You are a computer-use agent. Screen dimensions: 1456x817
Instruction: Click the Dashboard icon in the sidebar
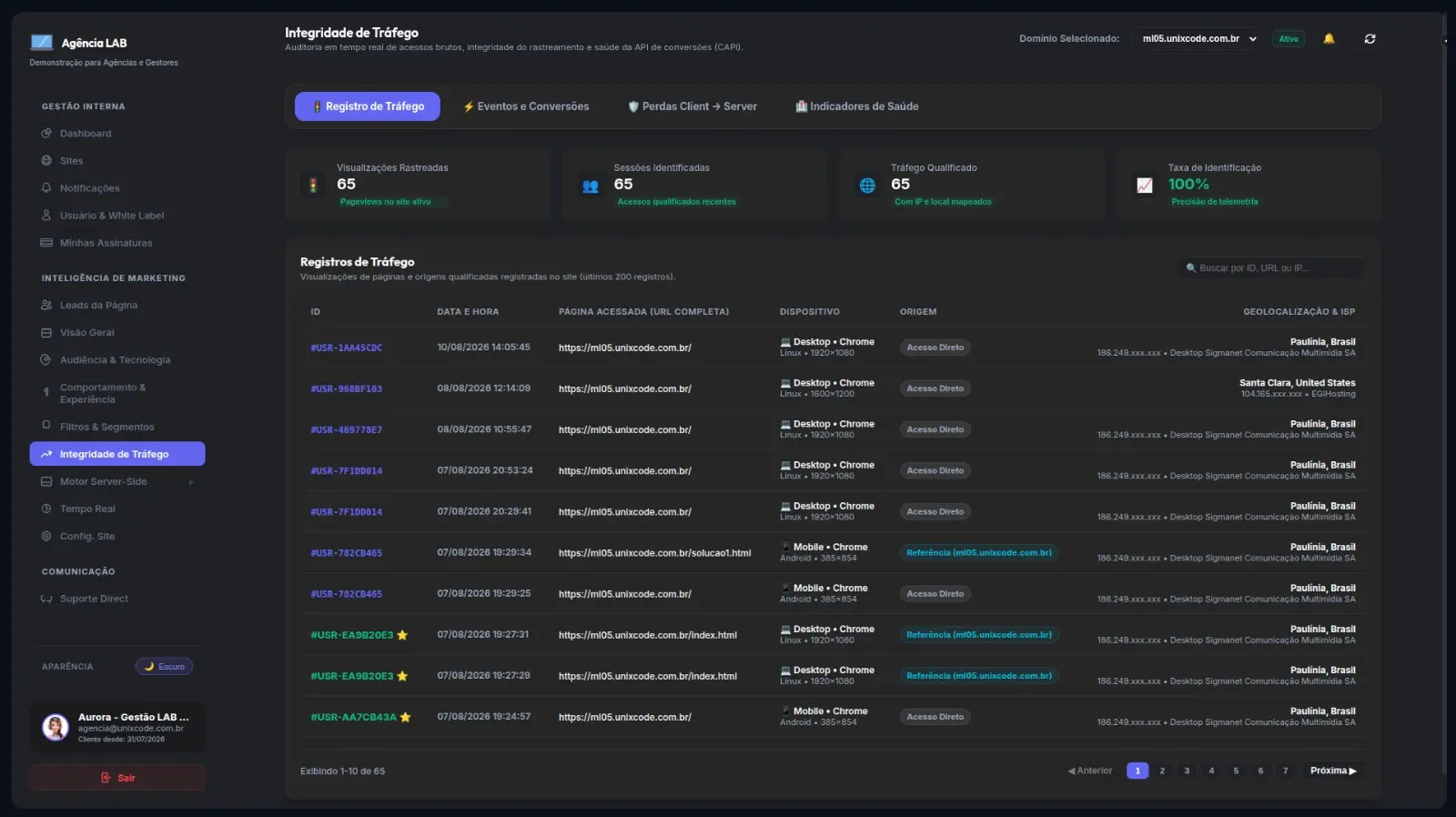coord(46,134)
